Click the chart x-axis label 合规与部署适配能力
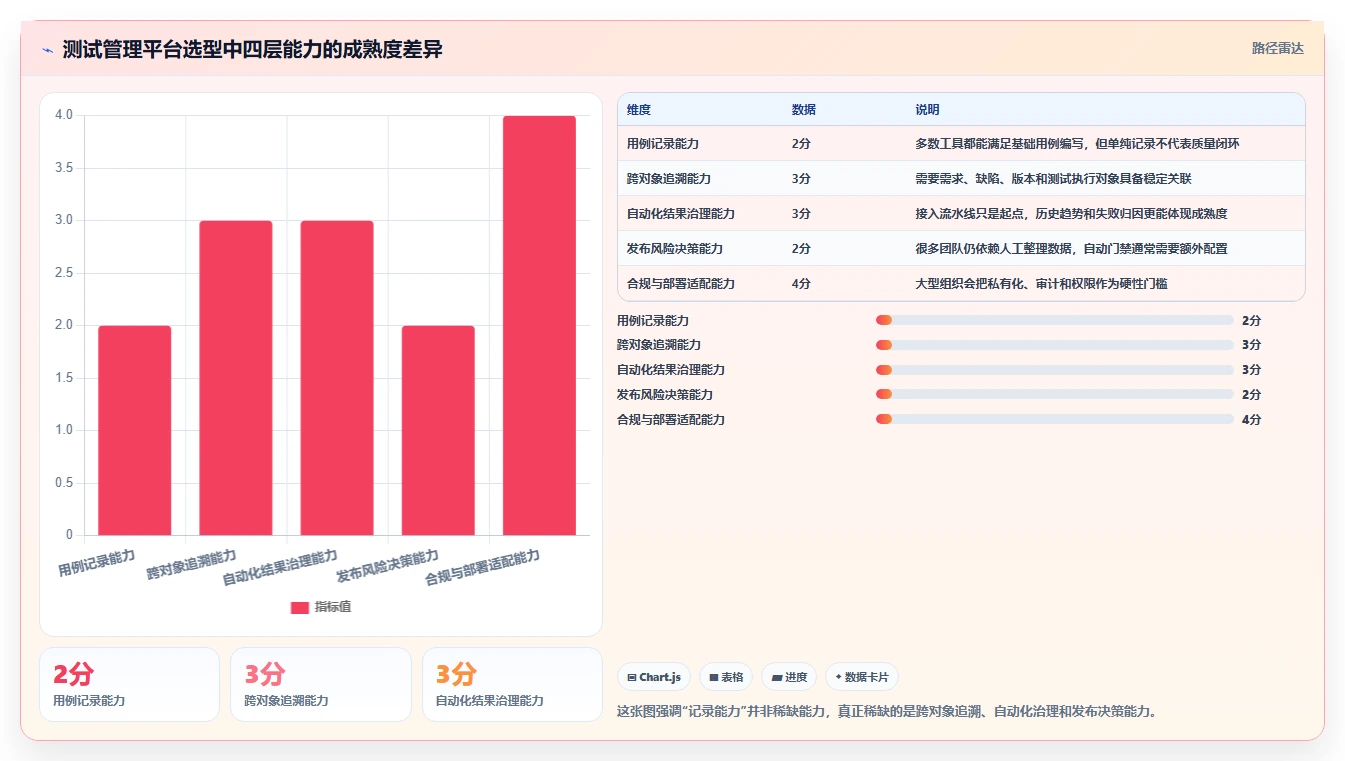Viewport: 1345px width, 761px height. tap(482, 568)
